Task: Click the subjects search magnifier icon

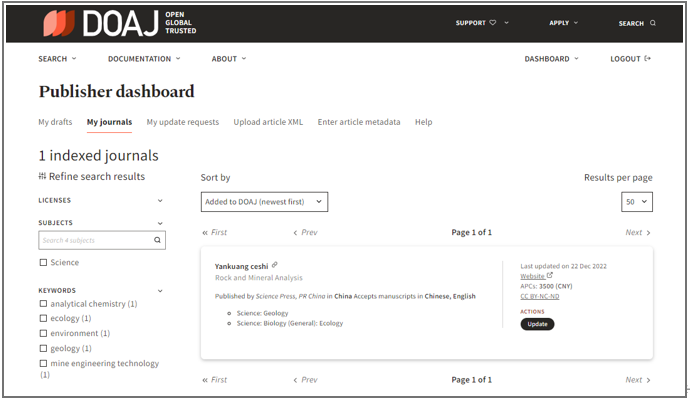Action: (x=157, y=240)
